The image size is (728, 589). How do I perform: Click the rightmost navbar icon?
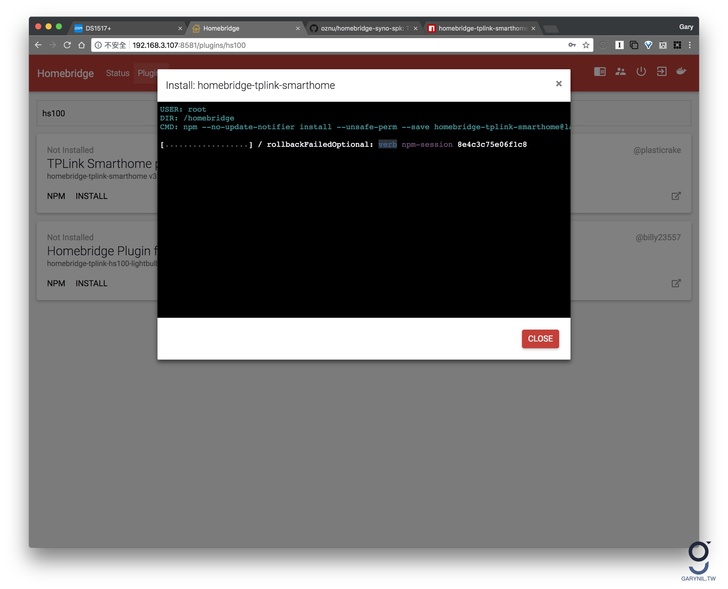pyautogui.click(x=681, y=71)
